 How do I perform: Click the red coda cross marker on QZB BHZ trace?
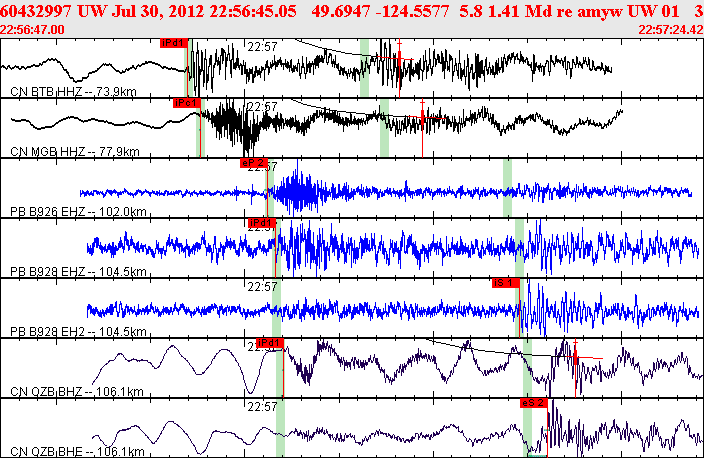(x=575, y=358)
